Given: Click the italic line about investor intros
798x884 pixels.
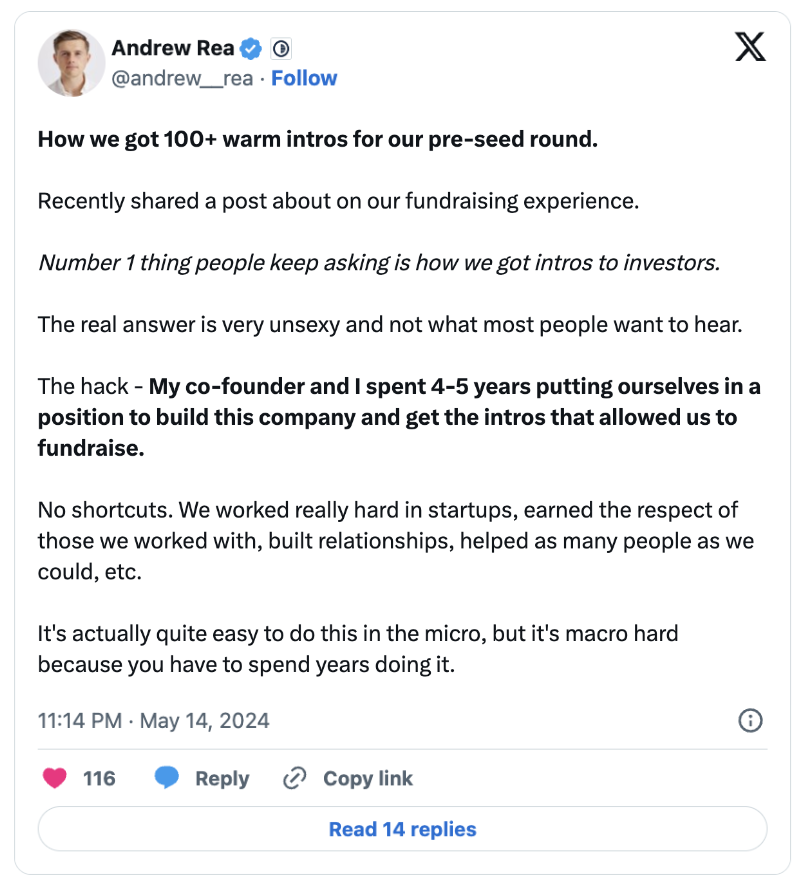Looking at the screenshot, I should [x=379, y=263].
